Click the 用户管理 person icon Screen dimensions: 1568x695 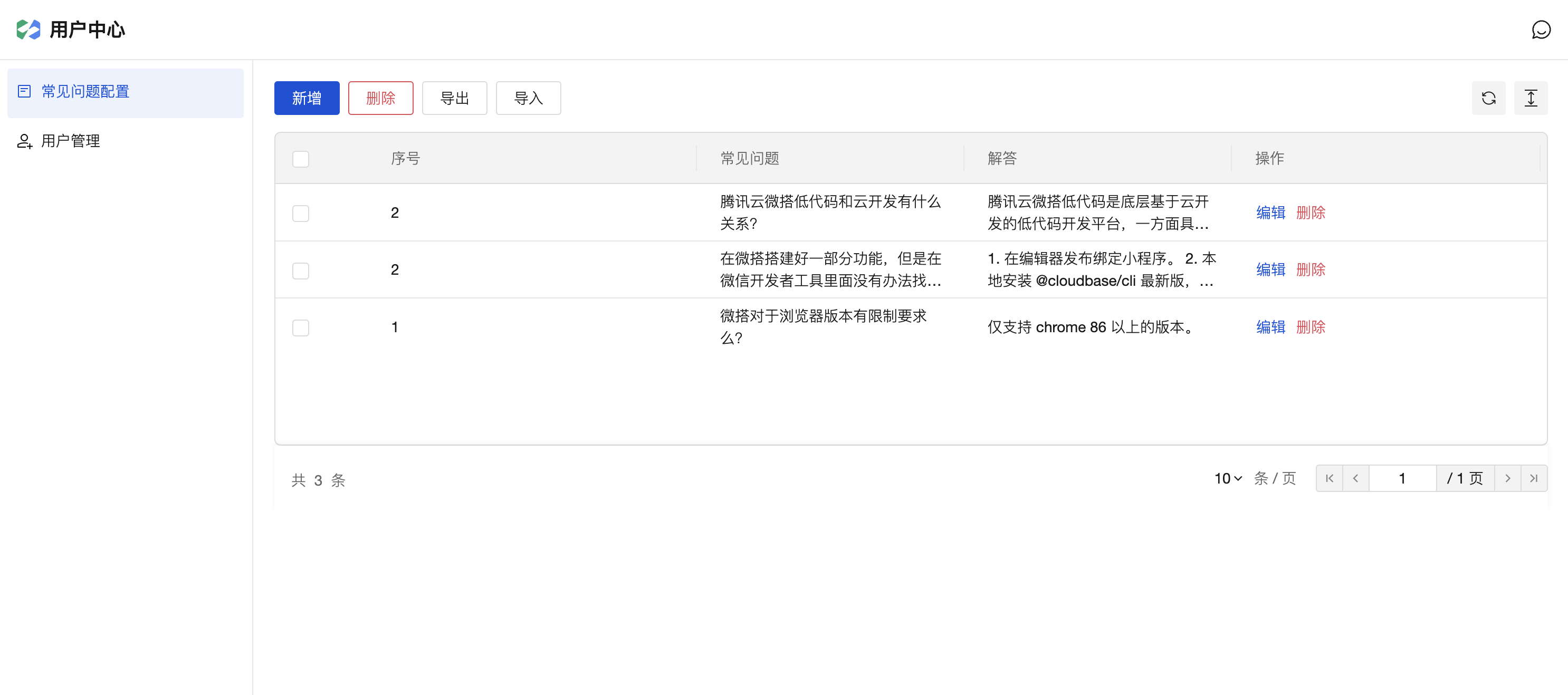pyautogui.click(x=24, y=141)
